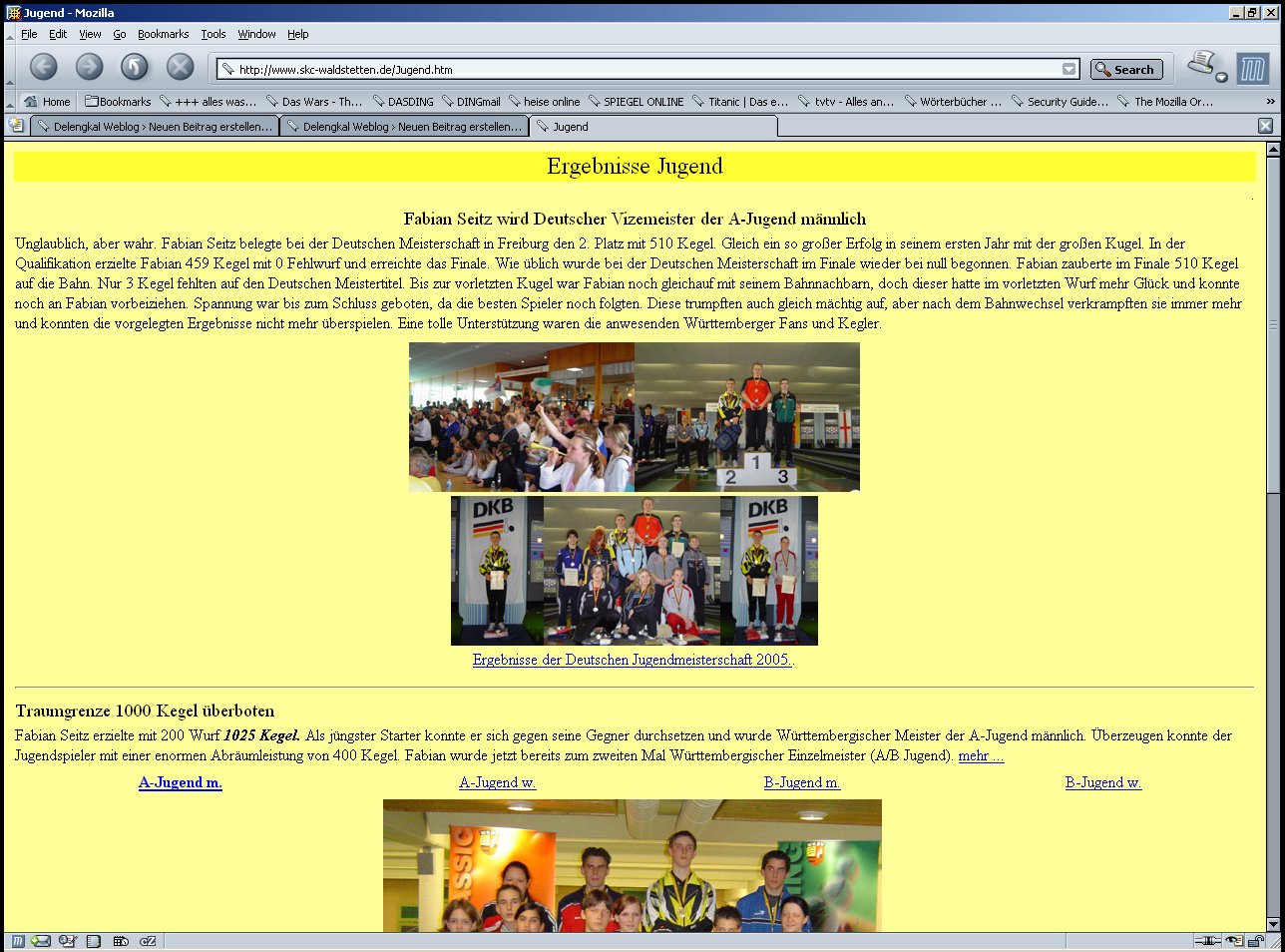Click the cookie/popup status icon
The height and width of the screenshot is (952, 1285).
click(x=1235, y=941)
